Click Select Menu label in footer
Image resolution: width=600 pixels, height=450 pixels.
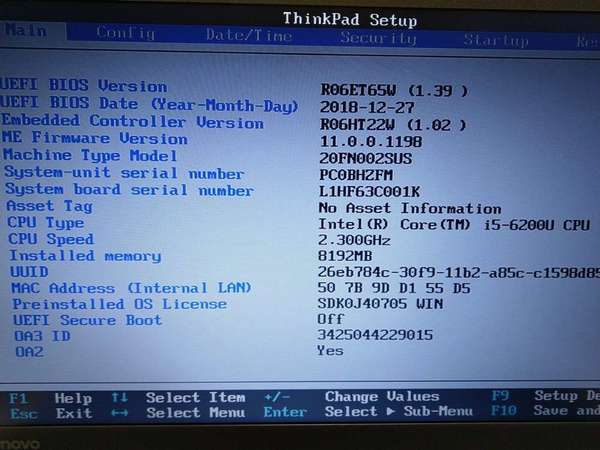tap(196, 412)
